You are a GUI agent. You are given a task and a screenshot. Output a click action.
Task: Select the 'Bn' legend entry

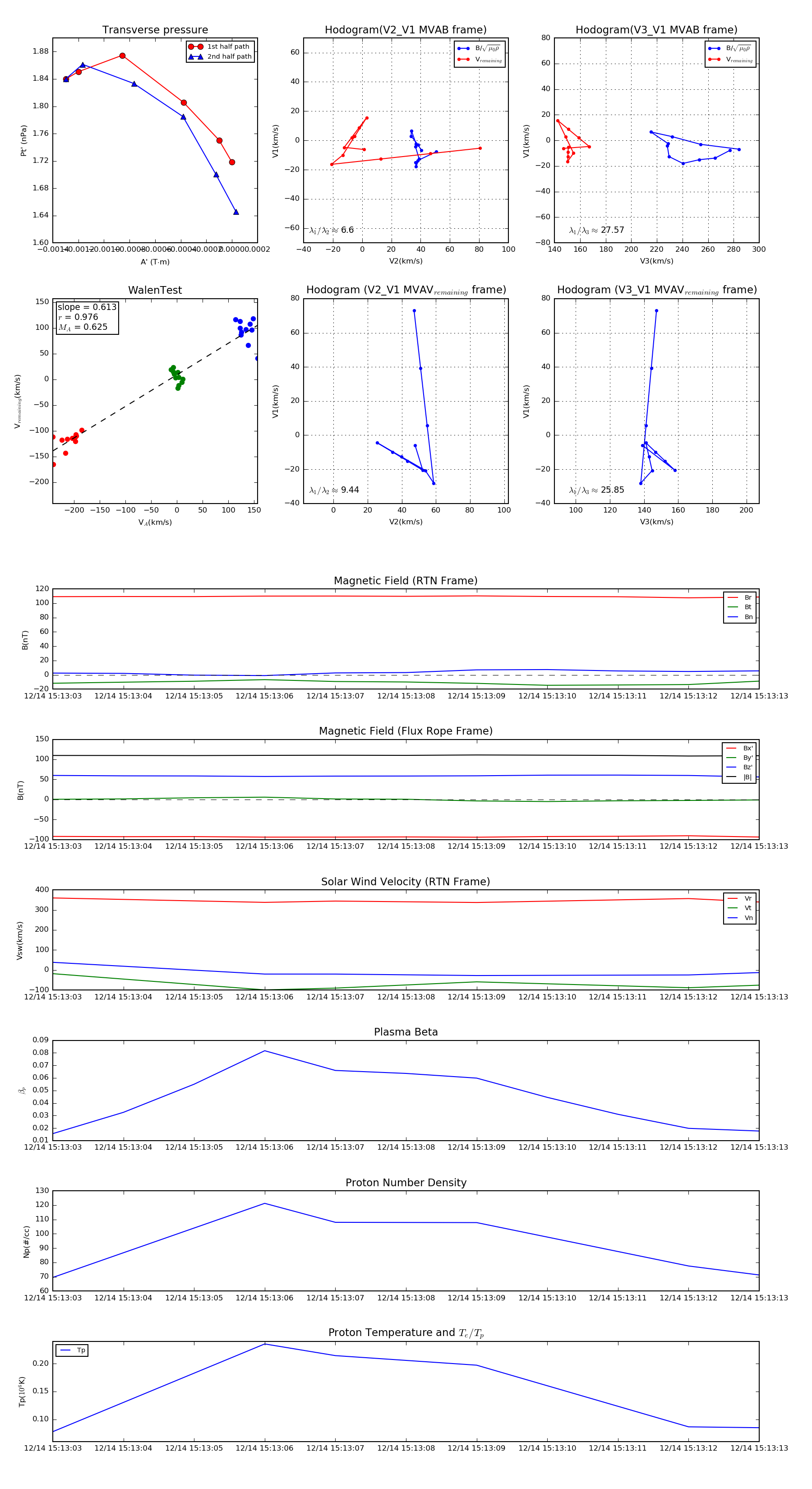[740, 617]
